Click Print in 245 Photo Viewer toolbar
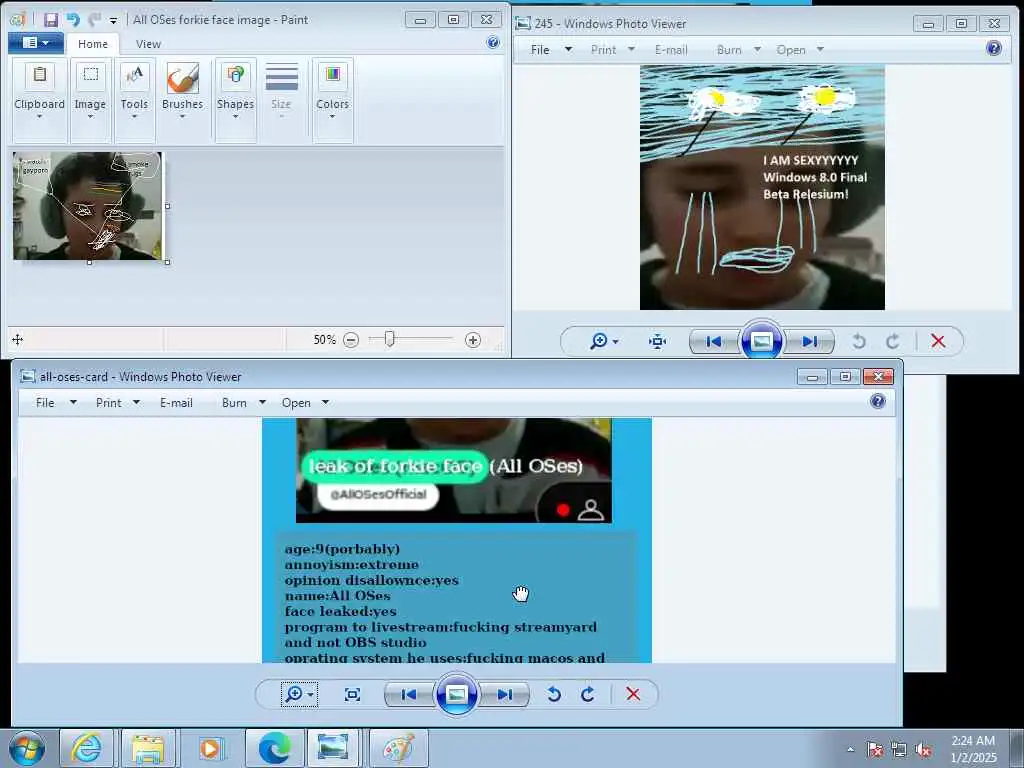Viewport: 1024px width, 768px height. tap(603, 50)
